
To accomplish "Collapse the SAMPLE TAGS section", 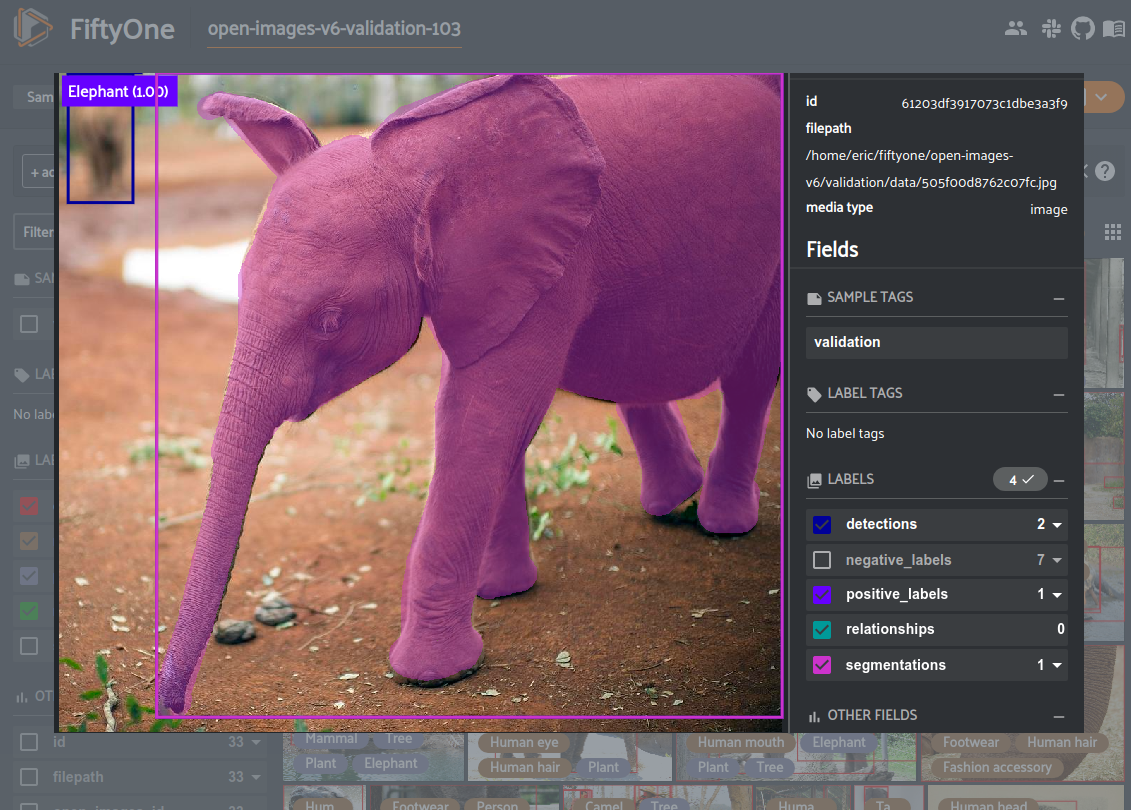I will [x=1060, y=296].
